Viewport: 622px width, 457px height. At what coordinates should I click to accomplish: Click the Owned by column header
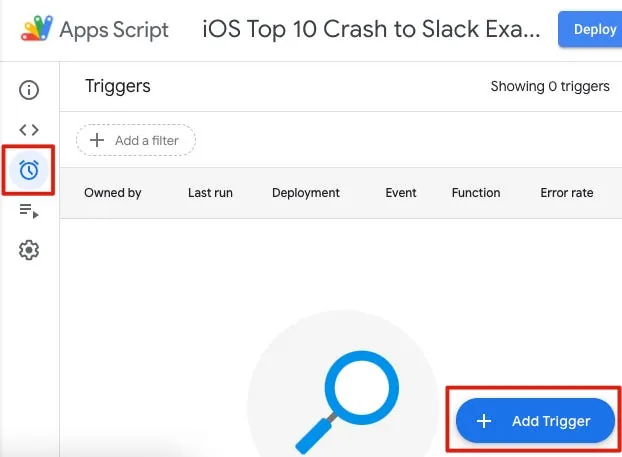pyautogui.click(x=112, y=193)
